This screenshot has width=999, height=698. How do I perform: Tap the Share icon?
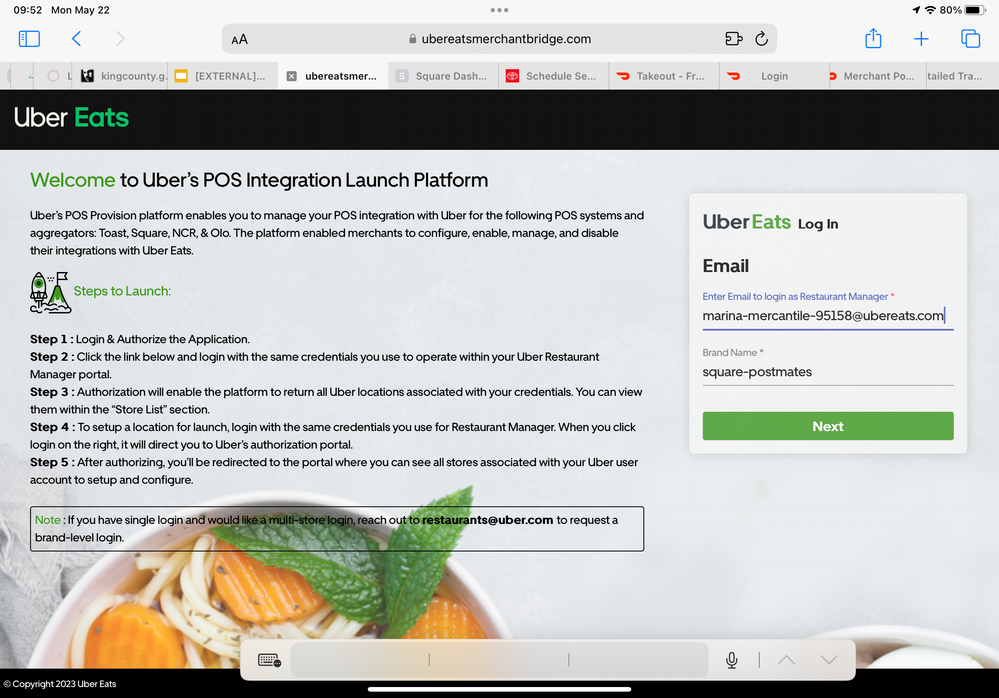(873, 39)
